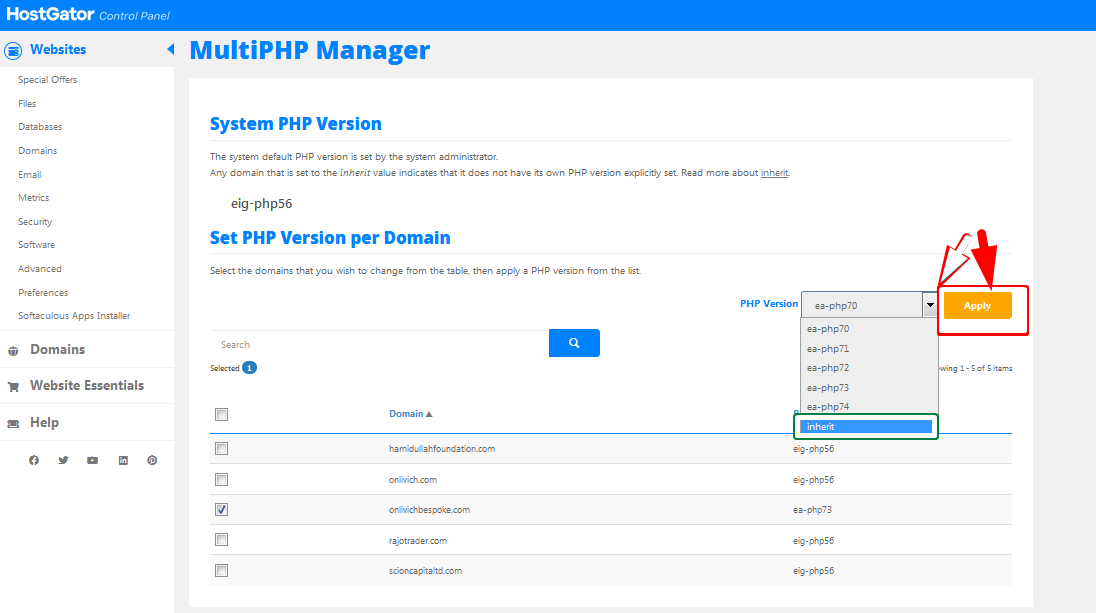Uncheck the onlivichbespoke.com checkbox

click(x=222, y=510)
